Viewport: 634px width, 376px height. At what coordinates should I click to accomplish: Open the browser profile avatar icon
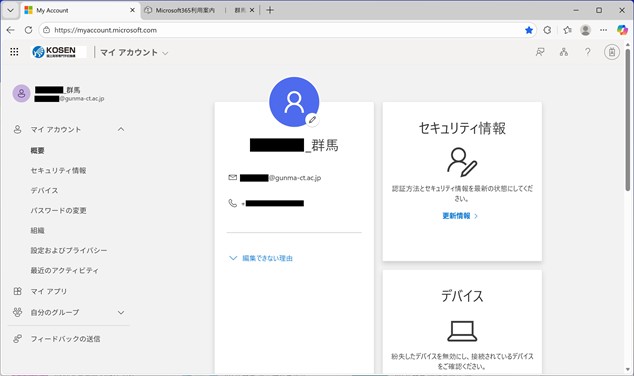point(585,30)
